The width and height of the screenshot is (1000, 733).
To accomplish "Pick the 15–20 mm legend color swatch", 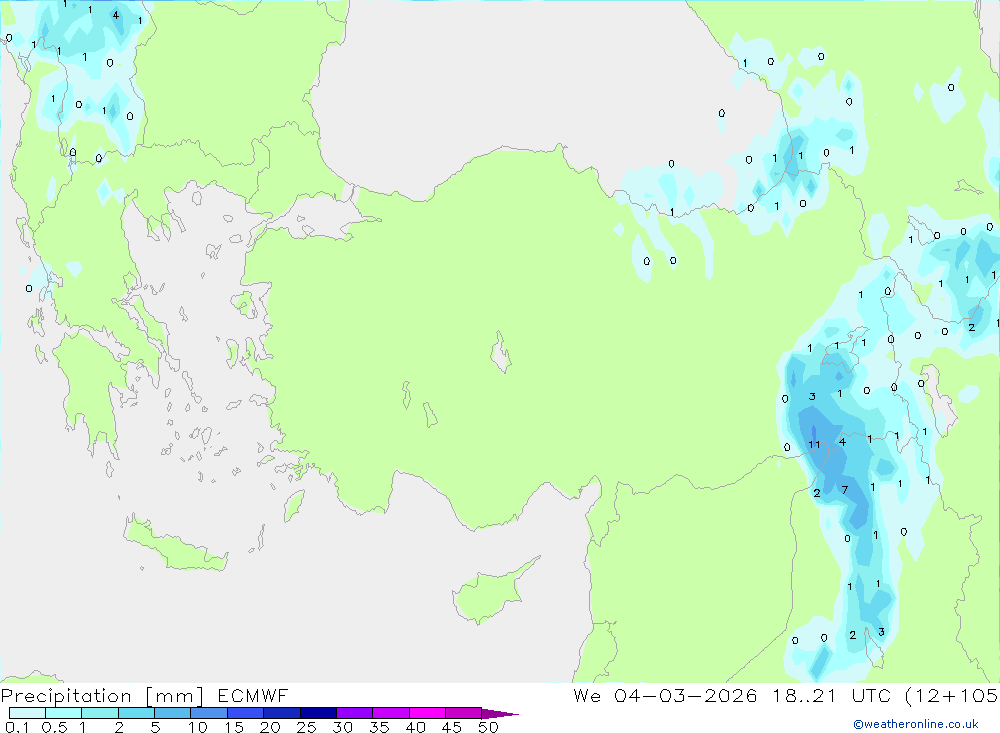I will 246,713.
